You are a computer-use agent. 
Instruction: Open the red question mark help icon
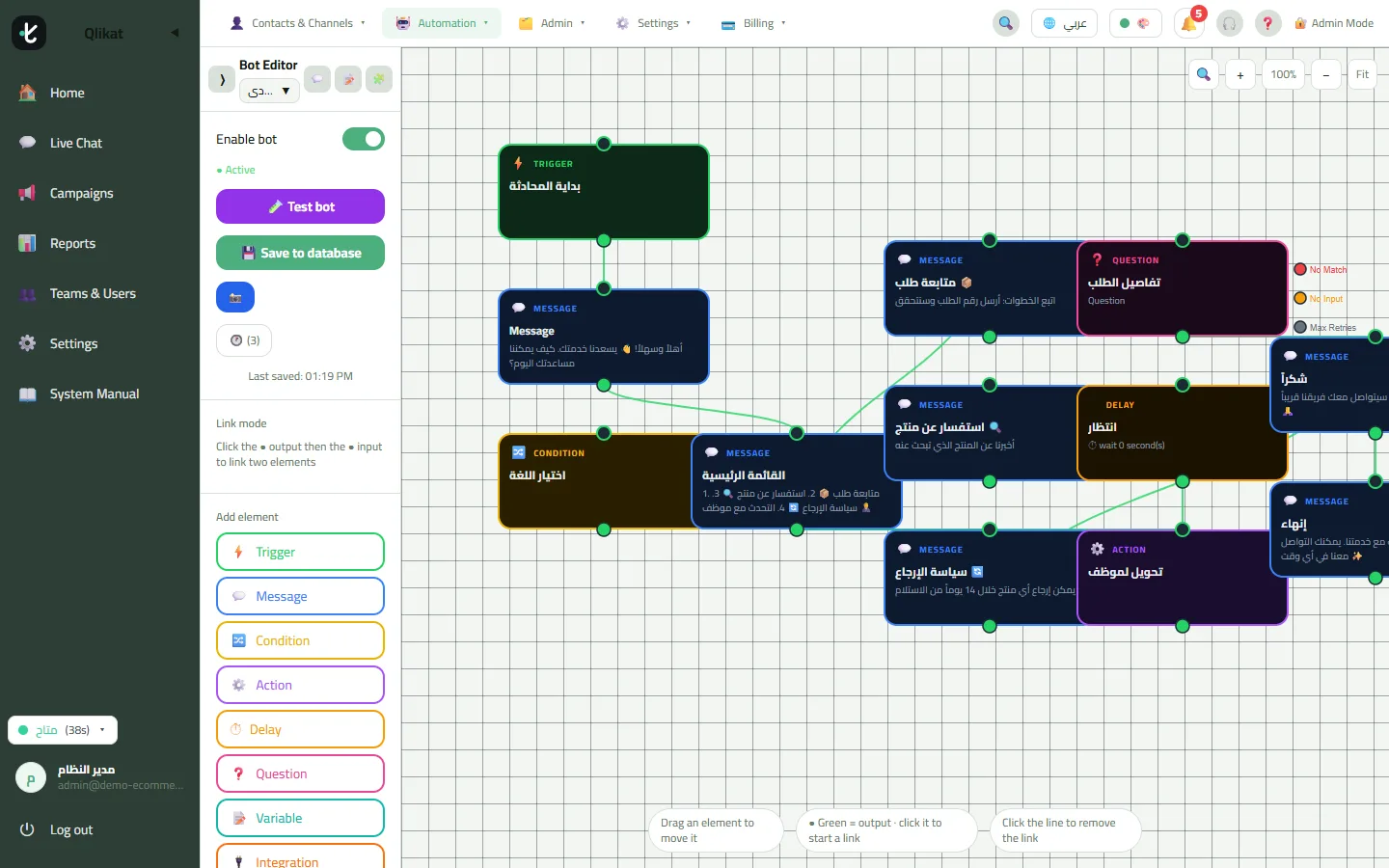pyautogui.click(x=1267, y=23)
